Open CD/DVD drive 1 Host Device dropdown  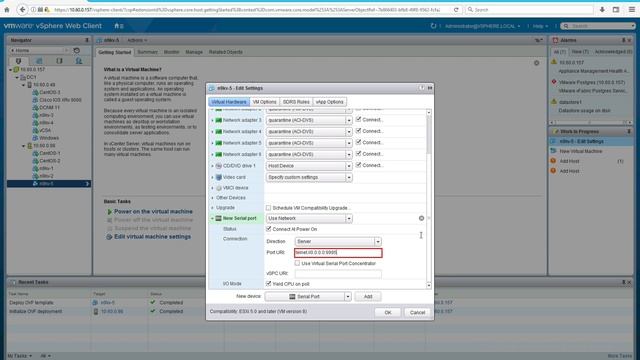point(309,166)
